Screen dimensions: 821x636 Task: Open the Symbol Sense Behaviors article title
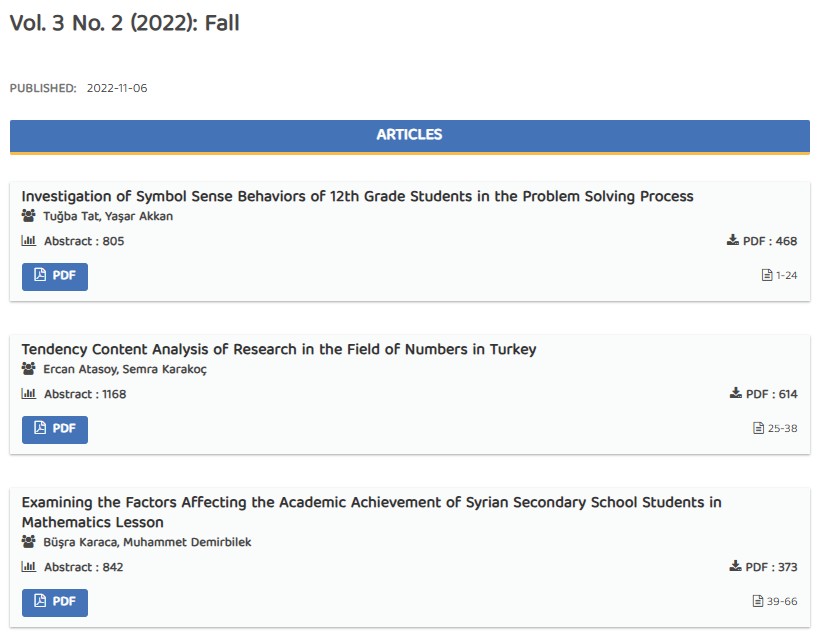(357, 196)
